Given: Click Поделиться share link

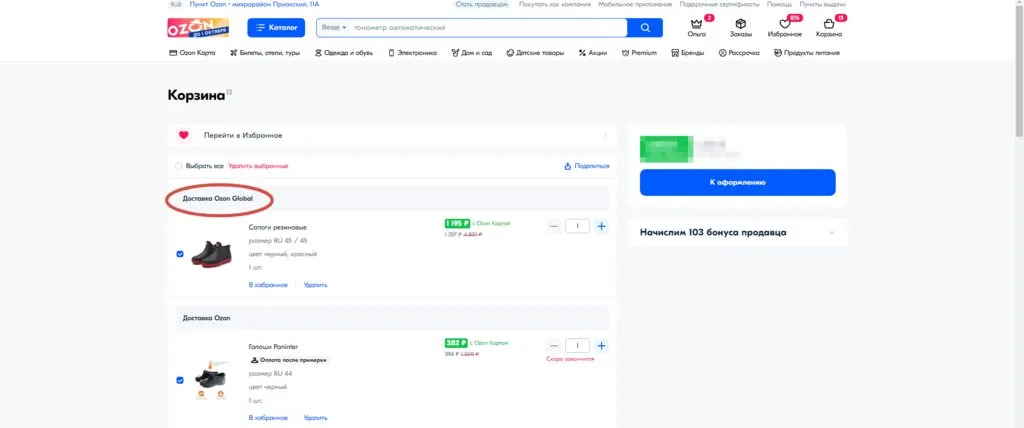Looking at the screenshot, I should (x=586, y=166).
